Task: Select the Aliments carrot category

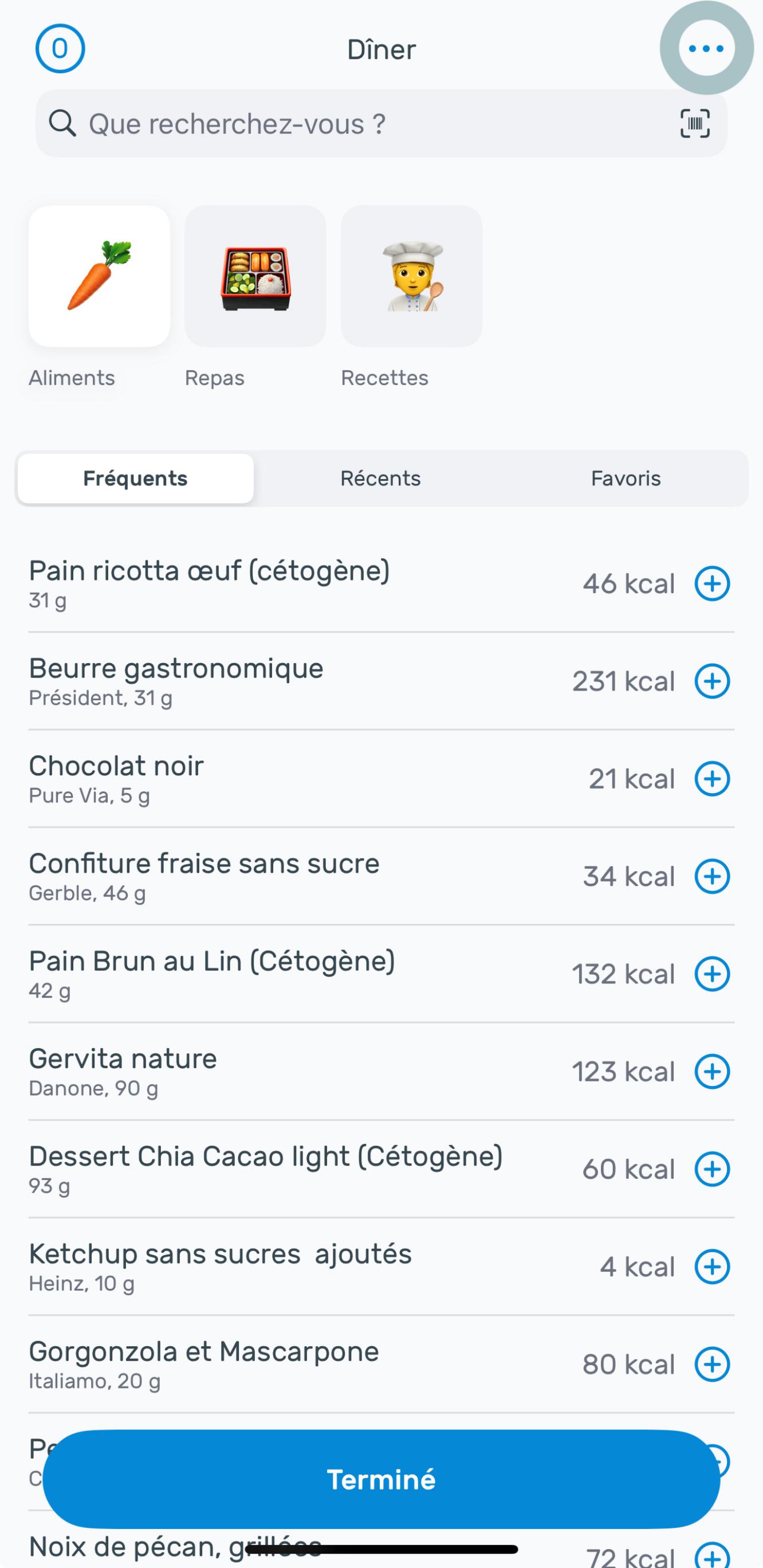Action: tap(99, 276)
